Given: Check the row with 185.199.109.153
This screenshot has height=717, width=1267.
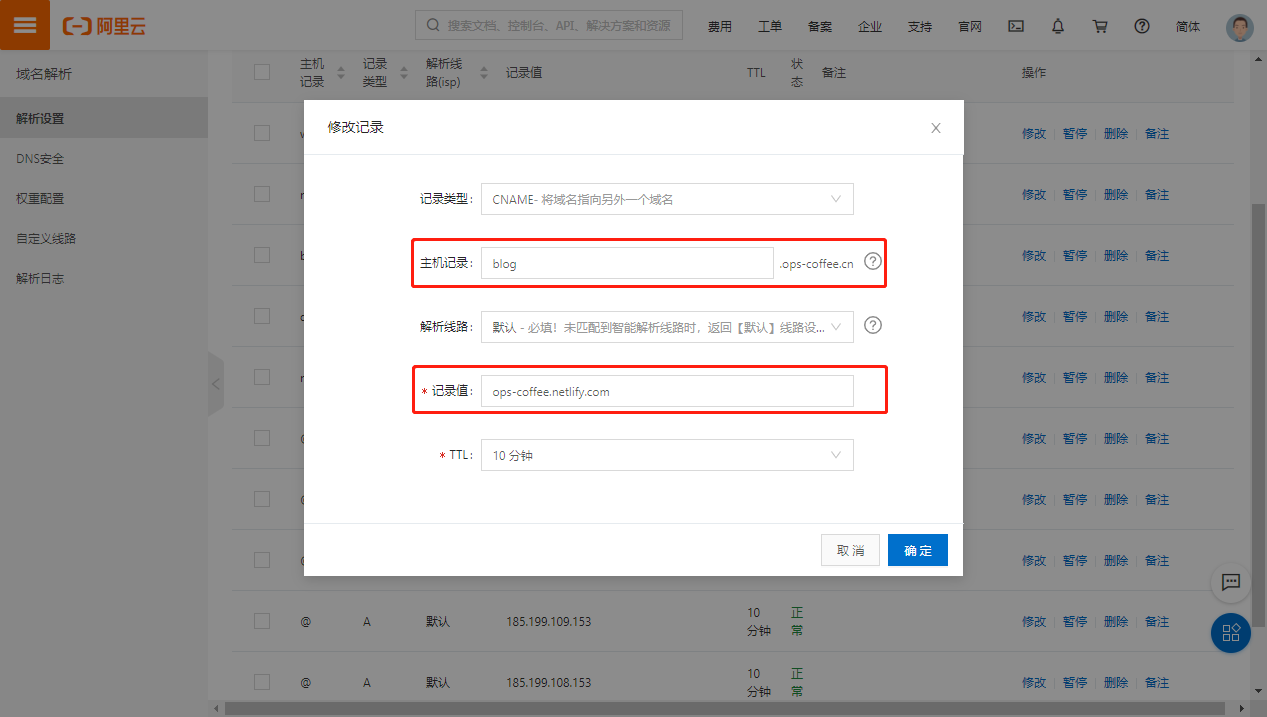Looking at the screenshot, I should (x=262, y=621).
